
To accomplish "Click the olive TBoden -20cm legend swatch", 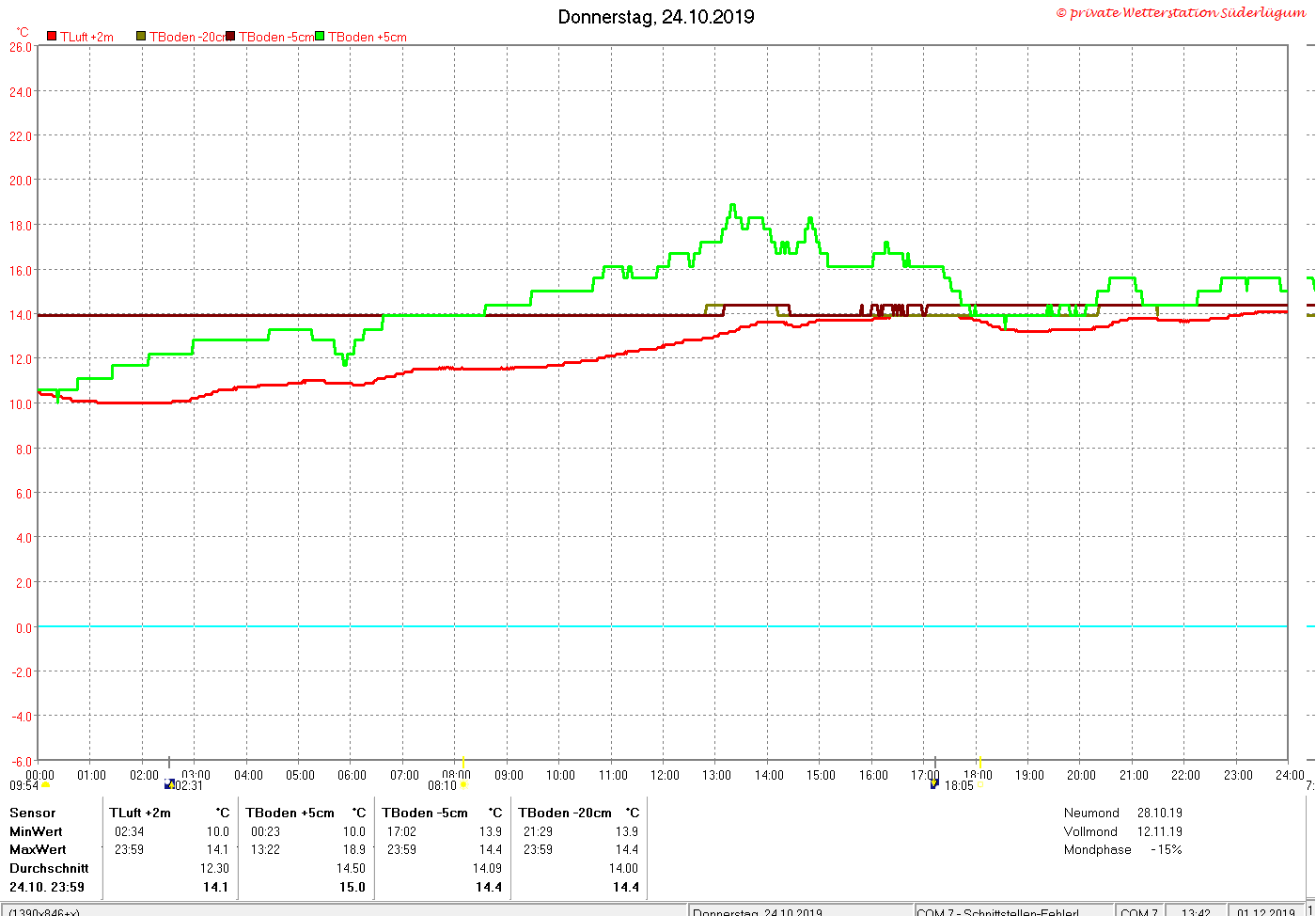I will coord(141,37).
